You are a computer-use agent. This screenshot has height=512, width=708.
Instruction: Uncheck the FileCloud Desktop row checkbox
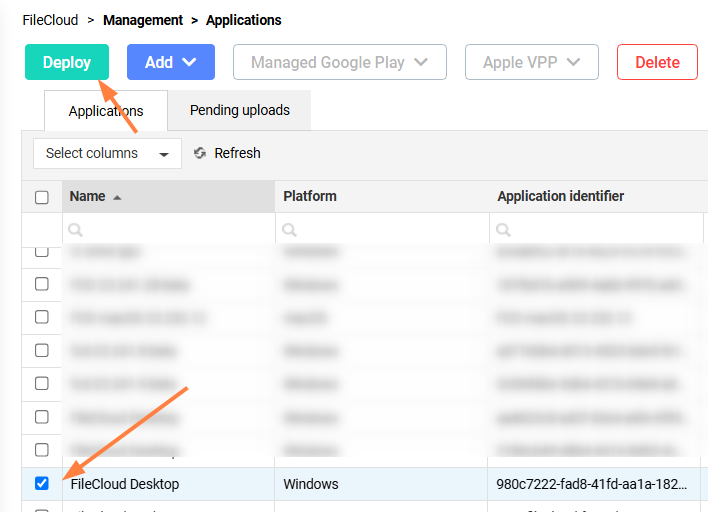(42, 484)
